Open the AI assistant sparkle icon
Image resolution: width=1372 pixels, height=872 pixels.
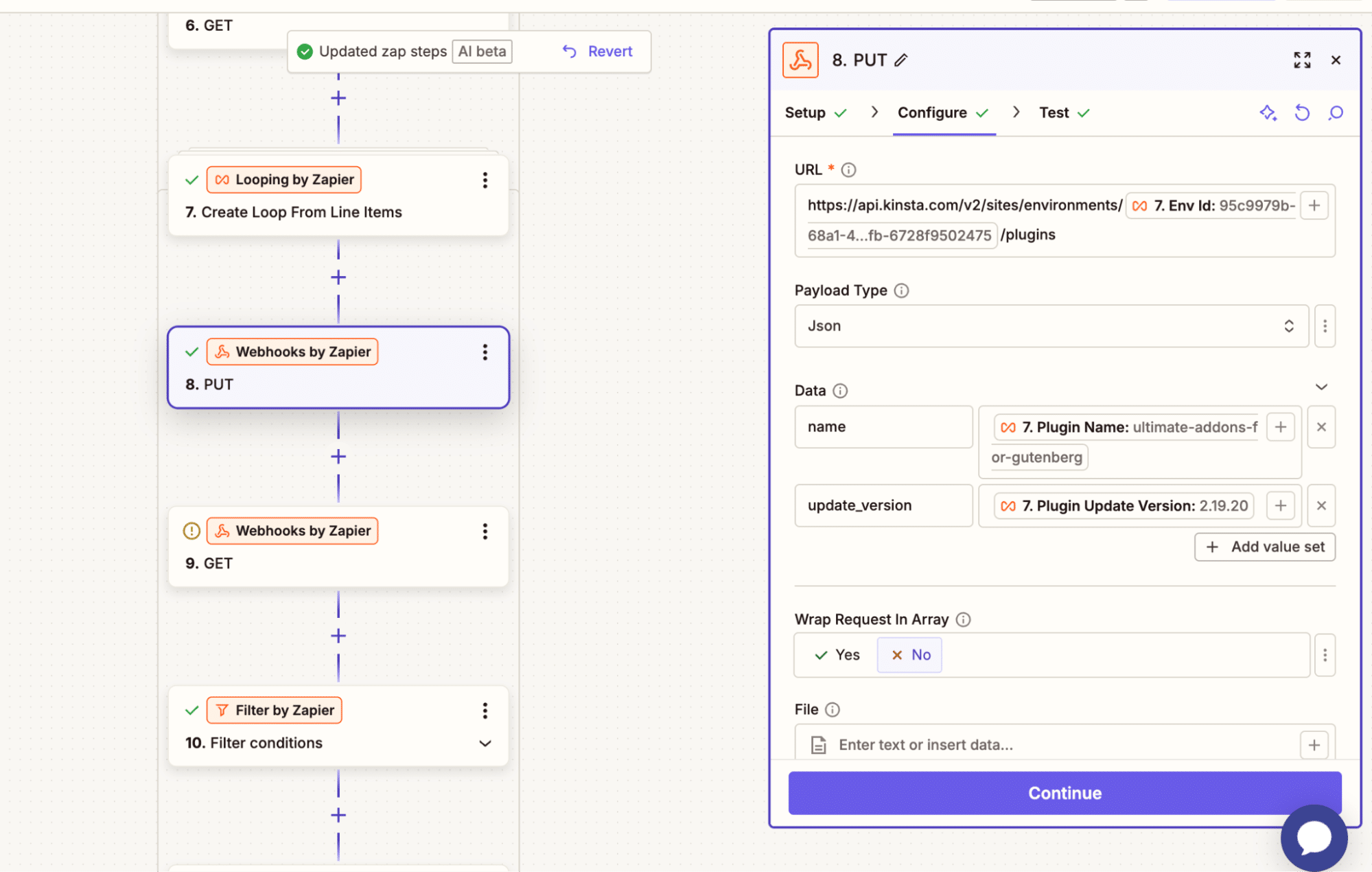[1269, 113]
